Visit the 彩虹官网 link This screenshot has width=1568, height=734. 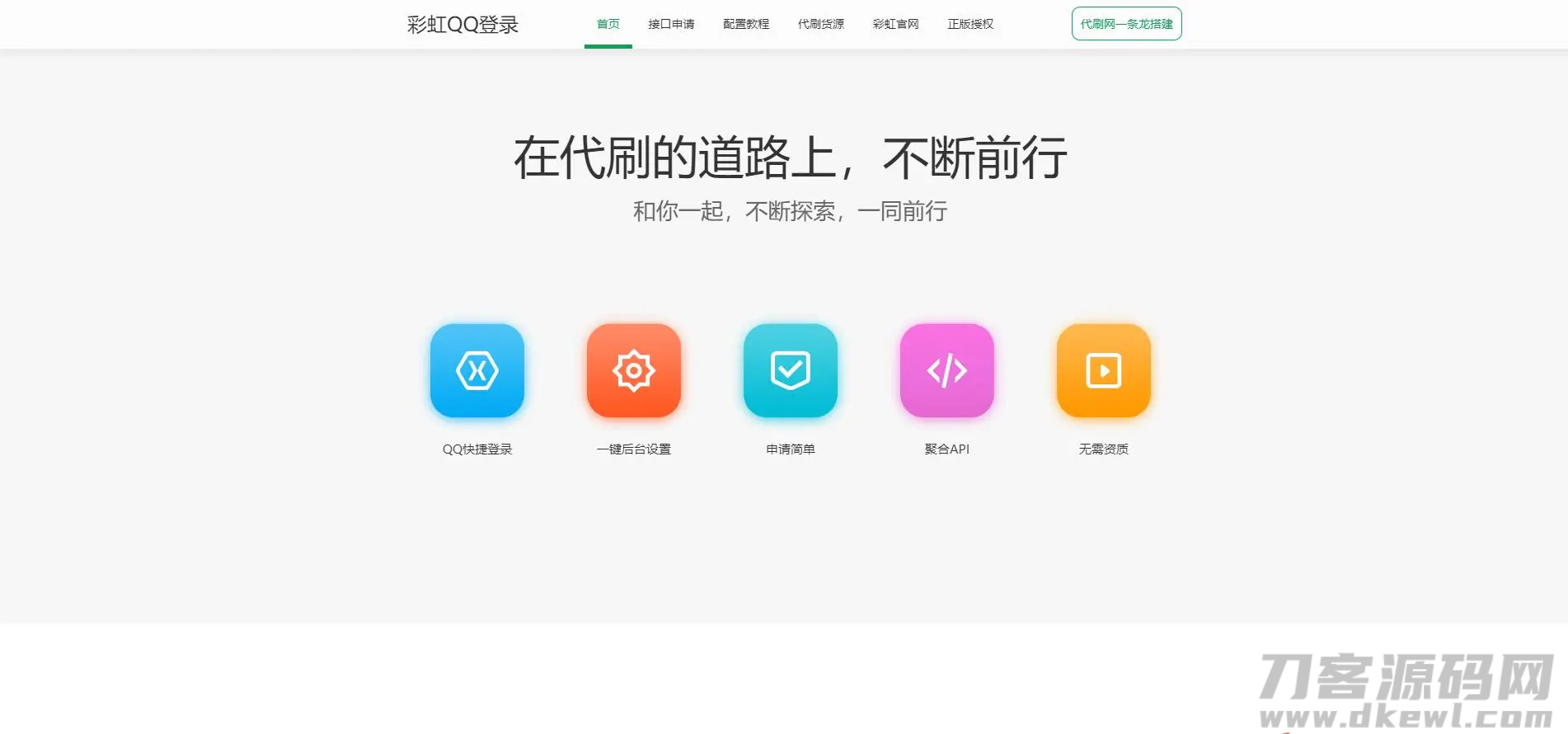[x=895, y=24]
